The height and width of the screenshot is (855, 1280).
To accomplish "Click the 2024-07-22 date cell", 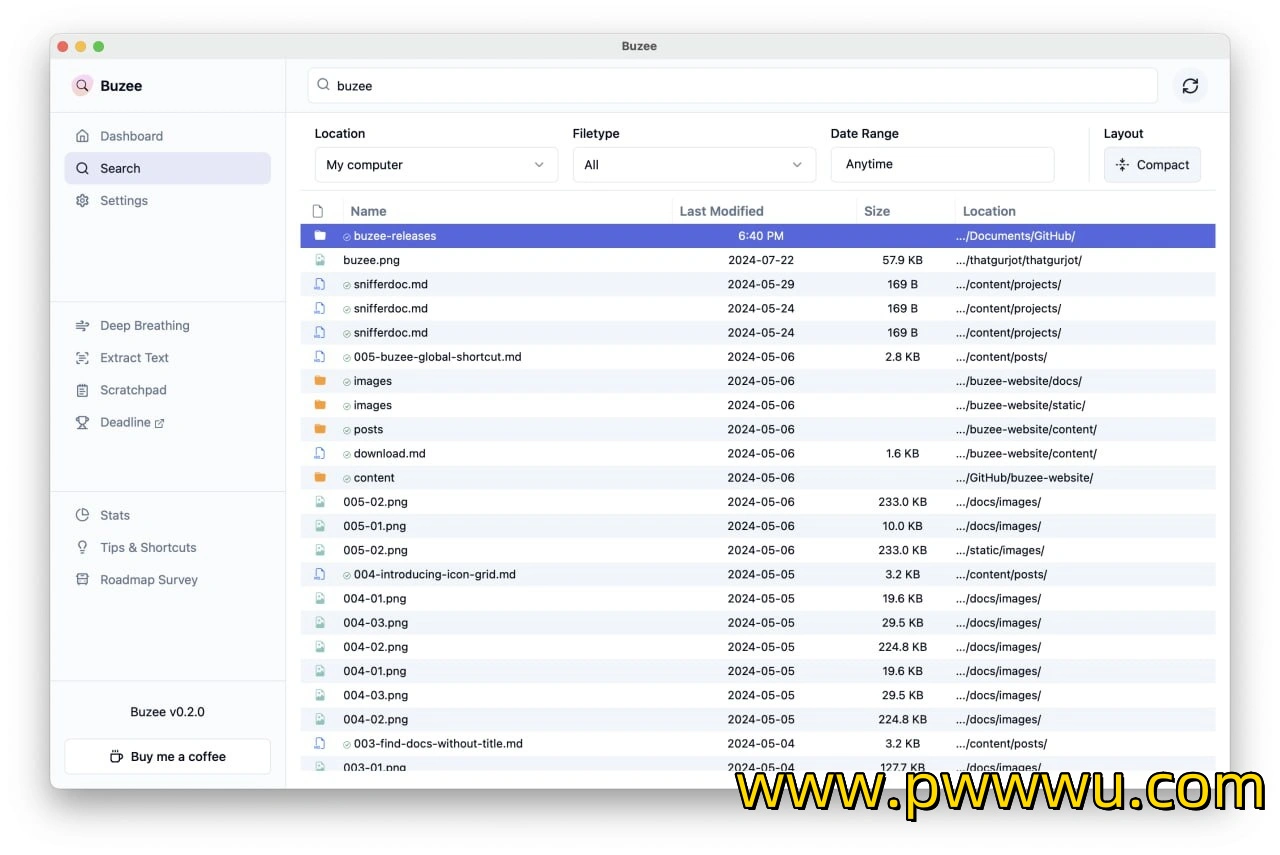I will pos(761,260).
